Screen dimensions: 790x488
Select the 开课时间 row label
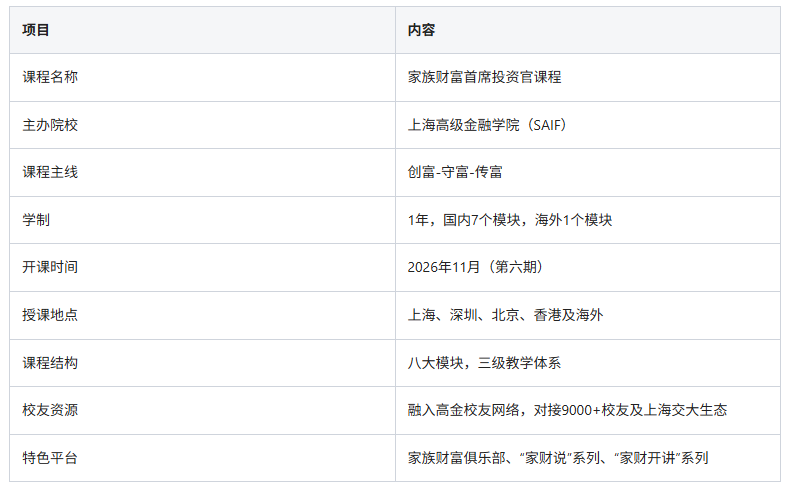[x=50, y=267]
